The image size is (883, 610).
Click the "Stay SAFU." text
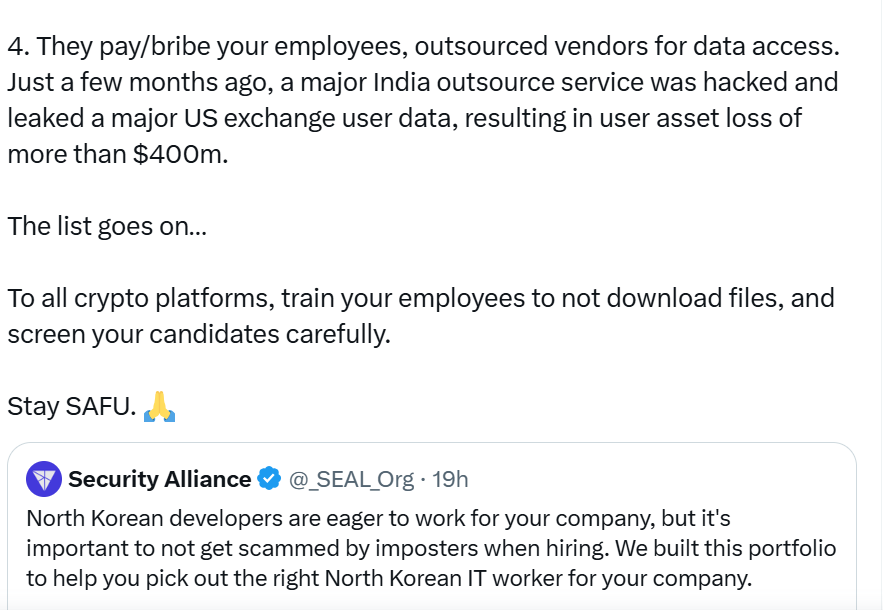(x=71, y=406)
